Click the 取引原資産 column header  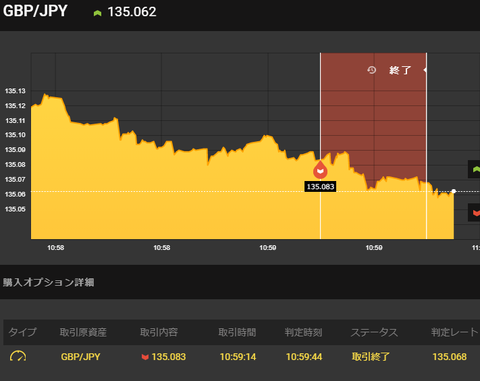point(83,332)
